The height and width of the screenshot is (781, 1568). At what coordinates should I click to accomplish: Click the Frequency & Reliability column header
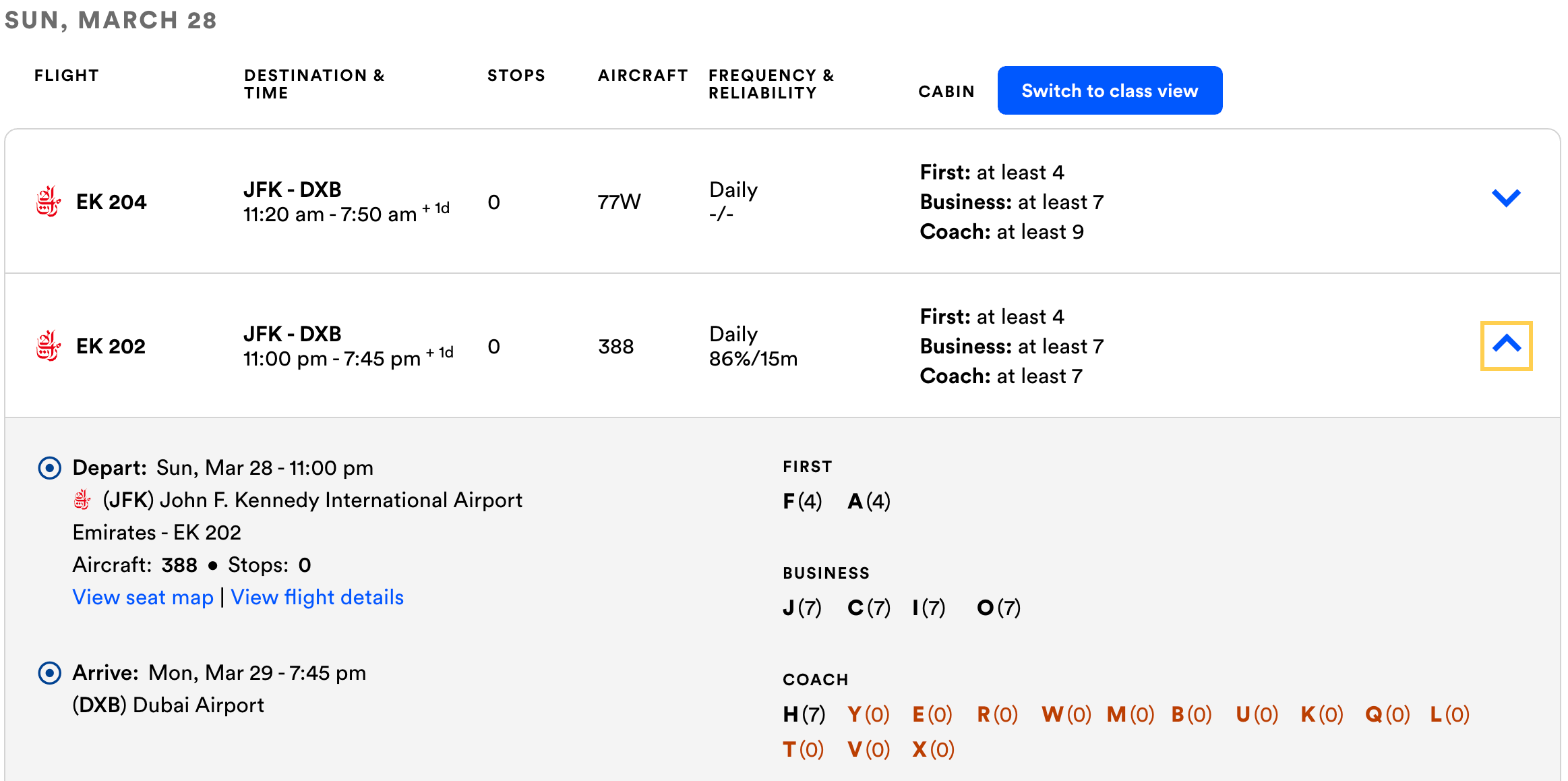[x=771, y=84]
